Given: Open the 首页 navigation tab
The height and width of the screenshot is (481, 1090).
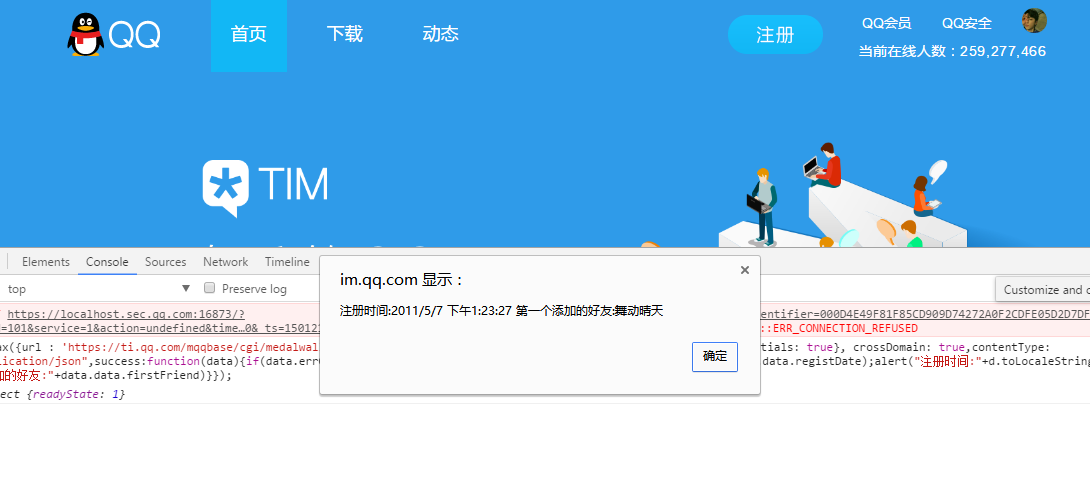Looking at the screenshot, I should [x=249, y=35].
